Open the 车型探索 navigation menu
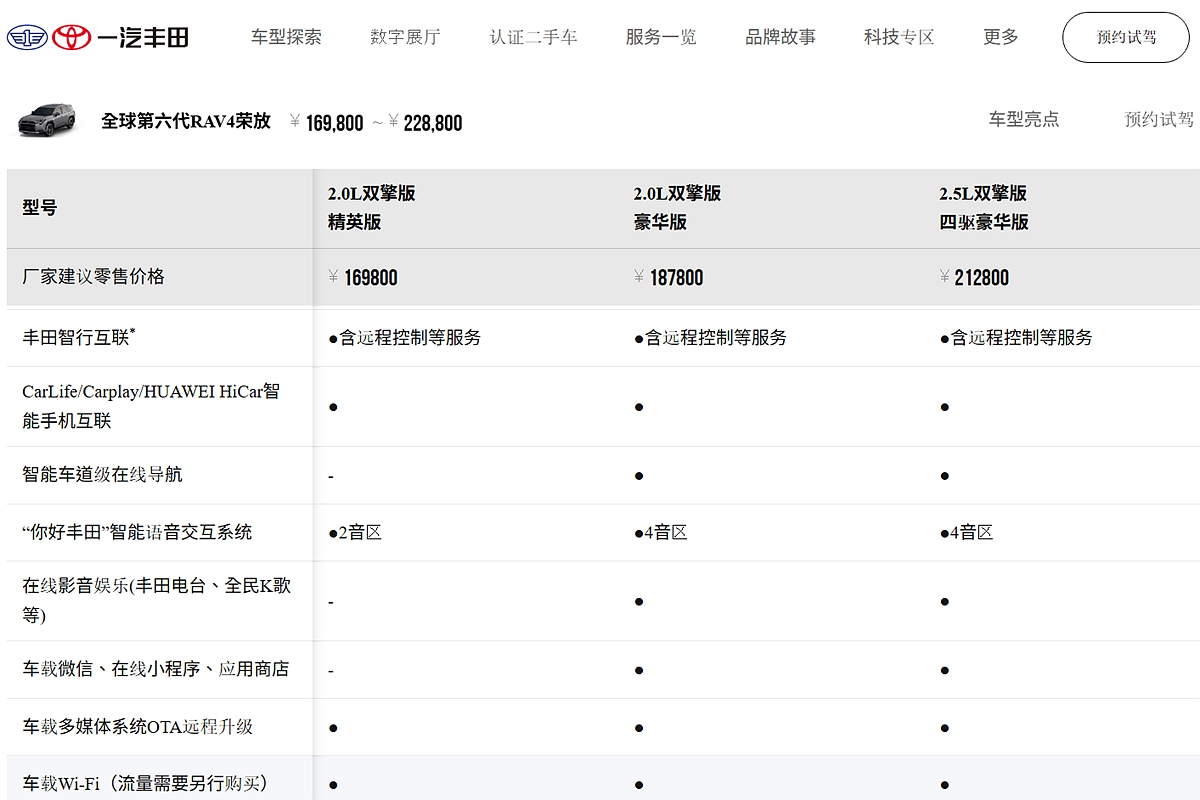 pyautogui.click(x=286, y=37)
